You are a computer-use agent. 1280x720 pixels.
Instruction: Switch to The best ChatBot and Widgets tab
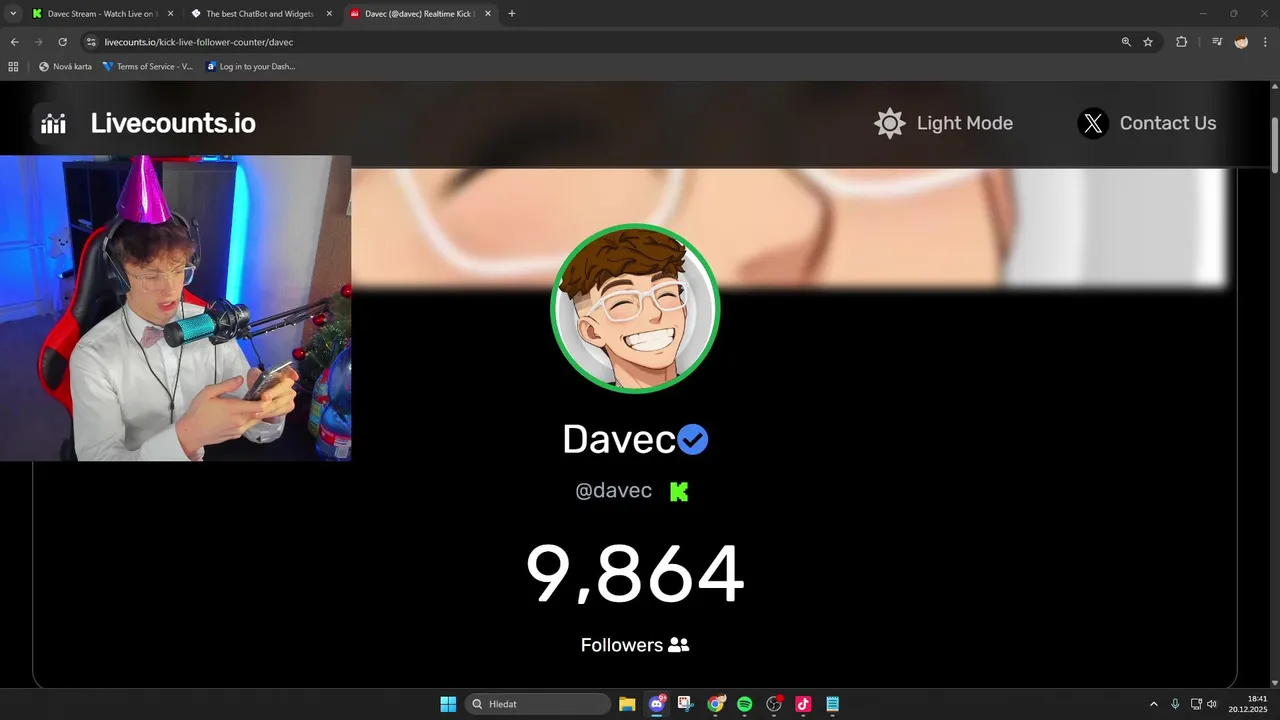(259, 14)
